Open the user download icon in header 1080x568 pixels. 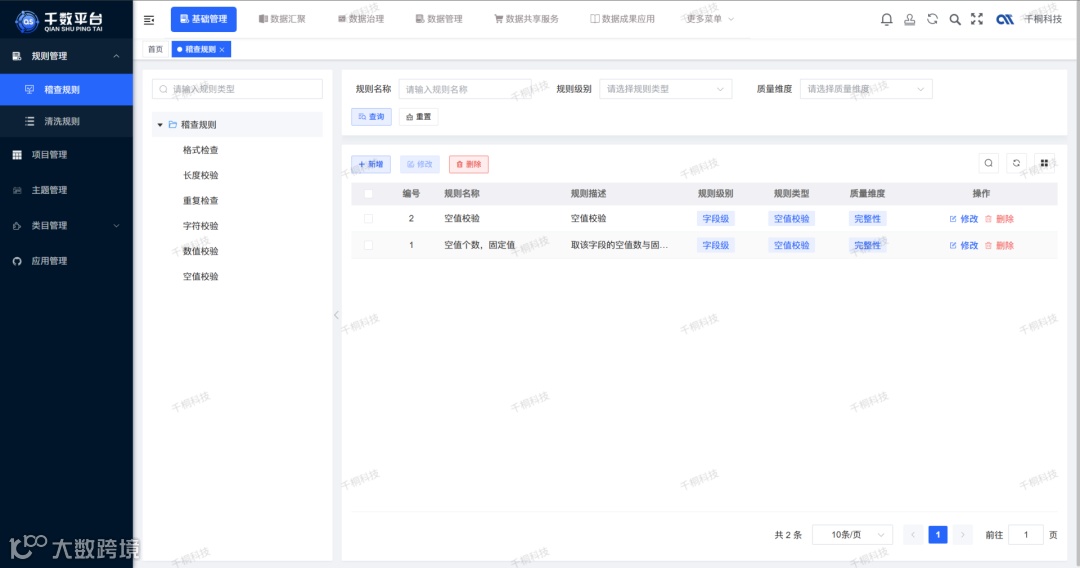point(909,19)
